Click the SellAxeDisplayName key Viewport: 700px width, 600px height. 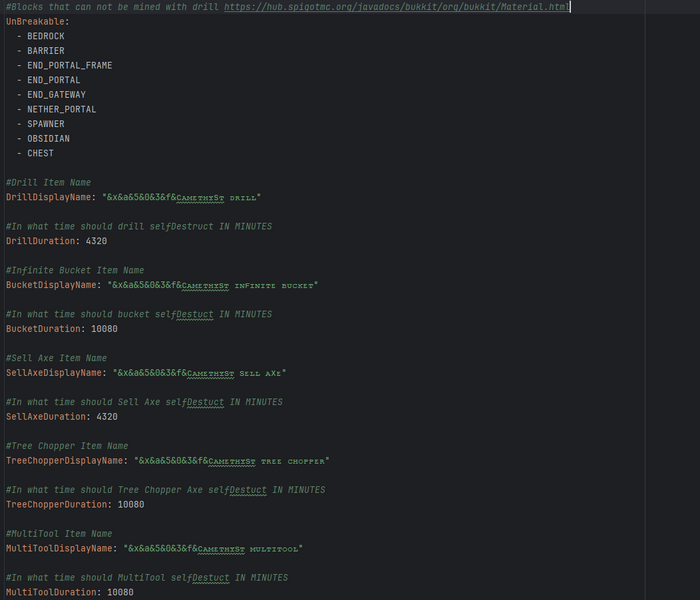(x=54, y=373)
